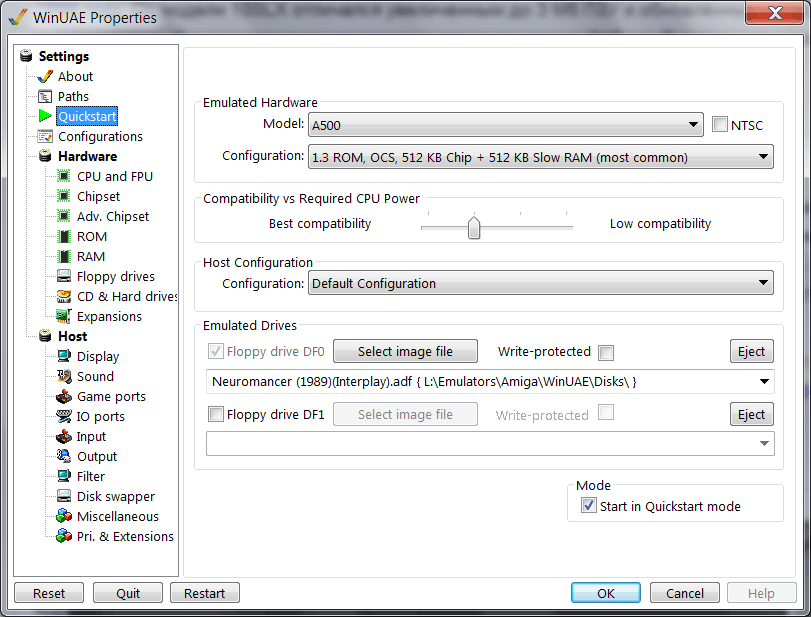
Task: Open the DF0 Neuromancer image path dropdown
Action: (490, 382)
